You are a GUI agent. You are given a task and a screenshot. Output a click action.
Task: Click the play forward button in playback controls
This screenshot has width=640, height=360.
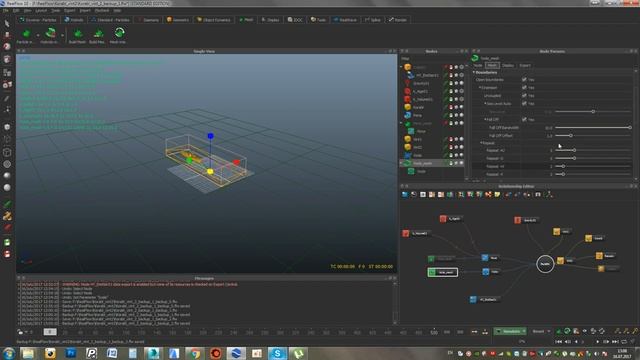coord(598,341)
